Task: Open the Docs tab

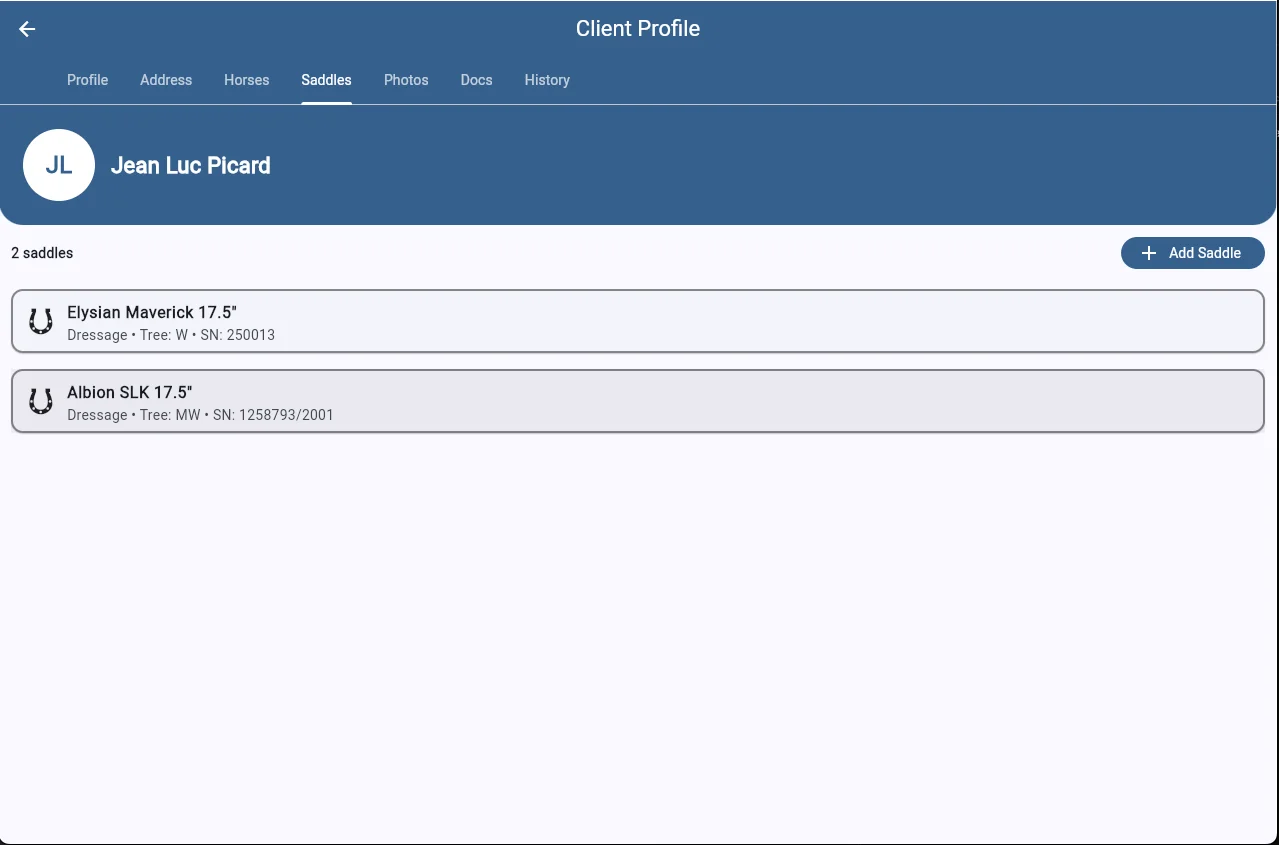Action: tap(476, 80)
